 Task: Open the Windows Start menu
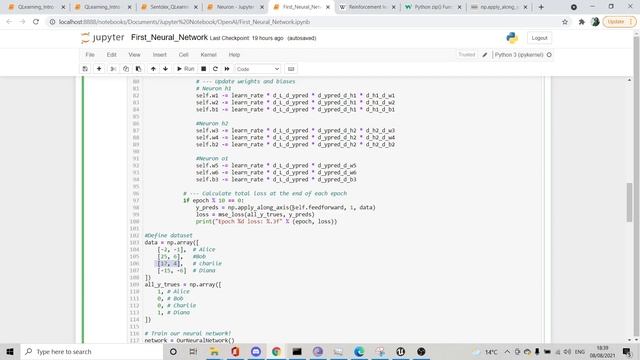pyautogui.click(x=10, y=351)
